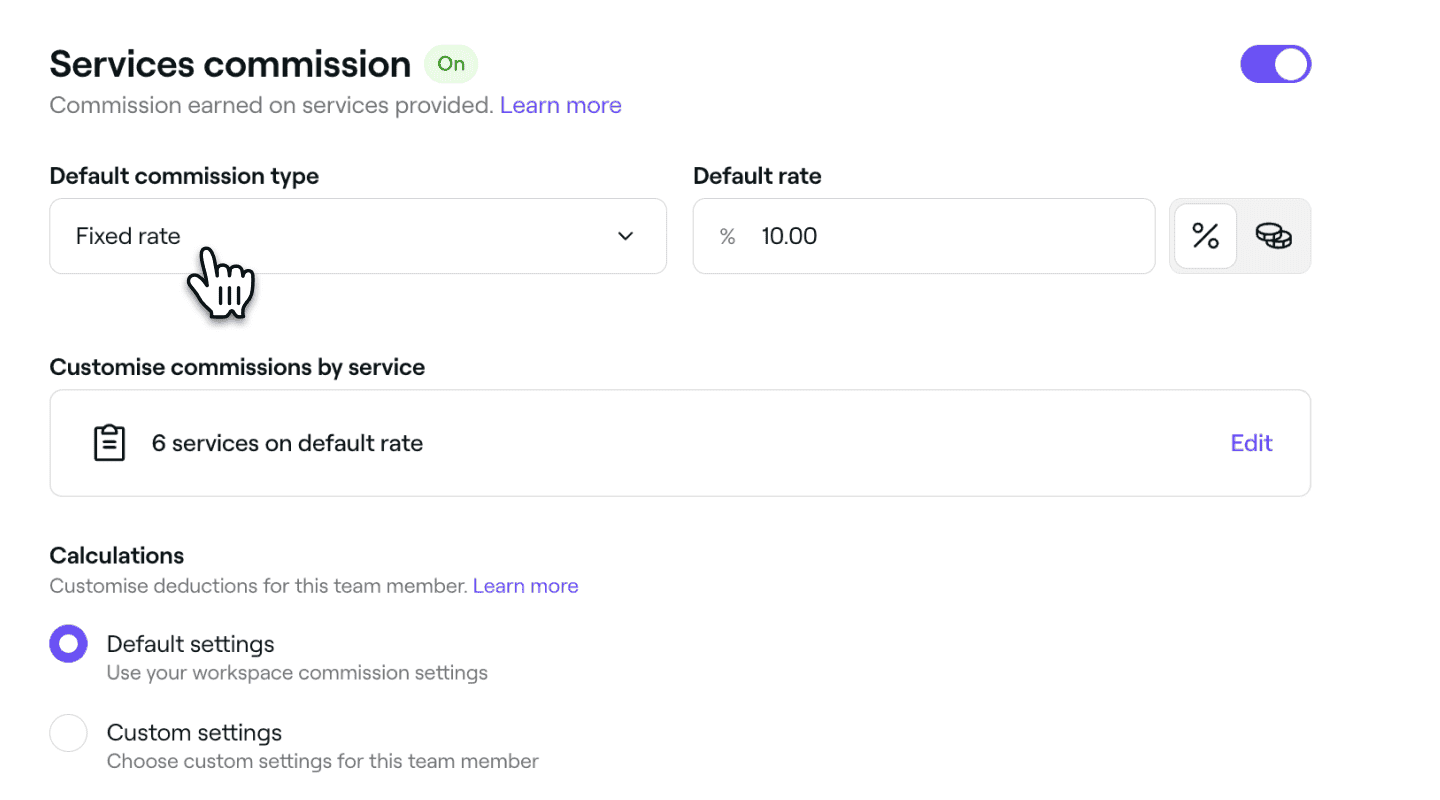Click the 6 services on default rate row
Viewport: 1440px width, 800px height.
pyautogui.click(x=680, y=443)
